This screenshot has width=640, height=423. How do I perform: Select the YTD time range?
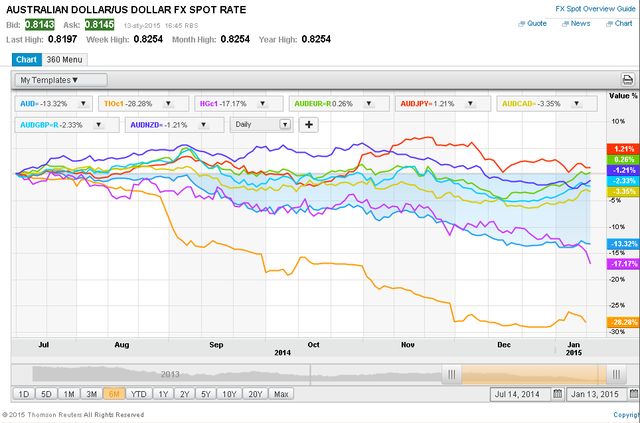pos(138,394)
